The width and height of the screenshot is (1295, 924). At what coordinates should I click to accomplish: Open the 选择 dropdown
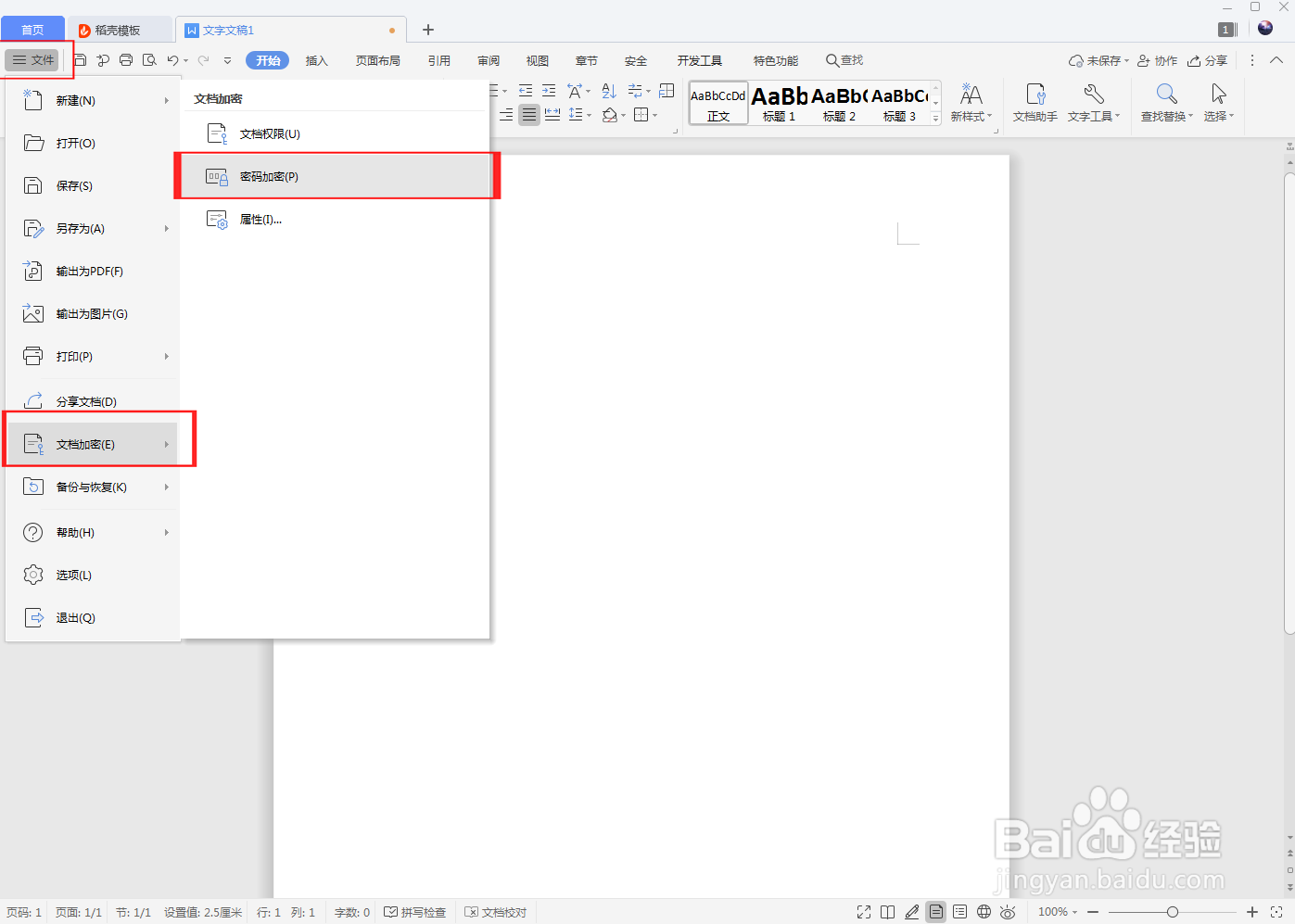(x=1219, y=102)
